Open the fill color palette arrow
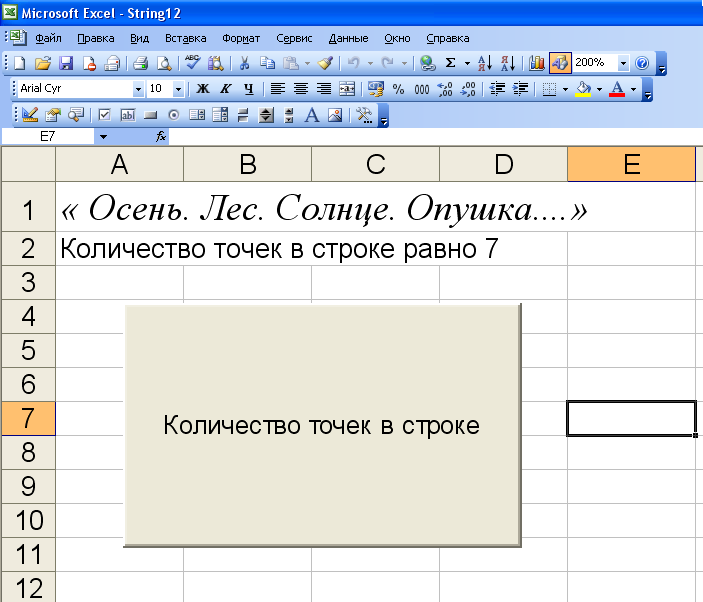This screenshot has width=703, height=602. (599, 89)
